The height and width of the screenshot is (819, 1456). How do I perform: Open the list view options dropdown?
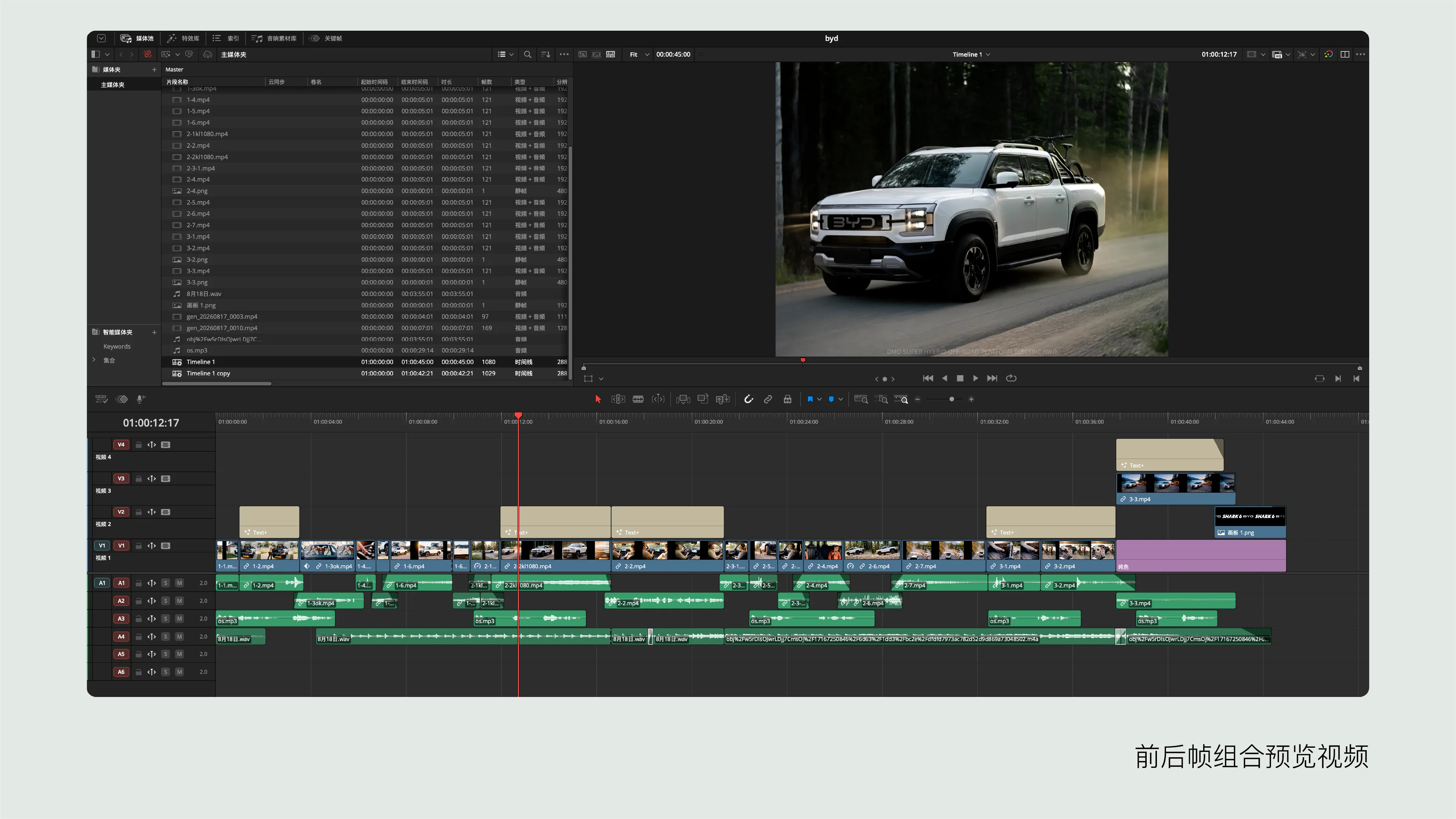click(505, 54)
